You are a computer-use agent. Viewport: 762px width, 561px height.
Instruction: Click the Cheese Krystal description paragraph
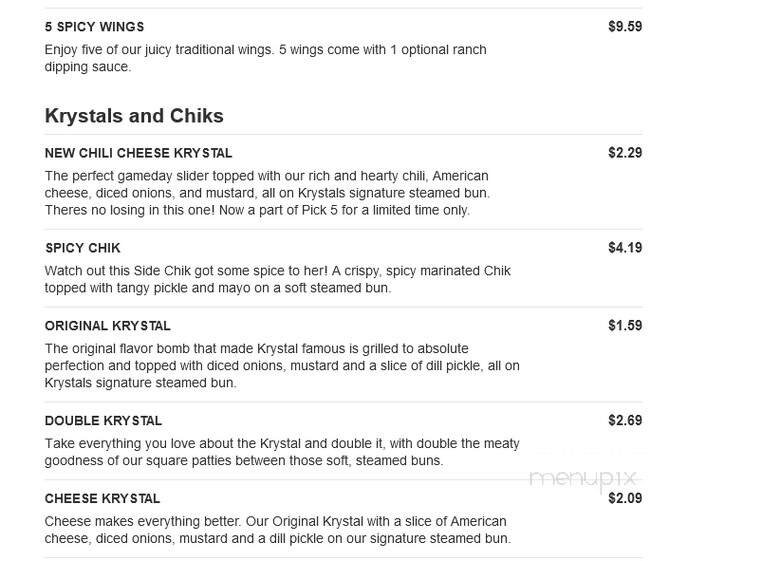click(277, 530)
